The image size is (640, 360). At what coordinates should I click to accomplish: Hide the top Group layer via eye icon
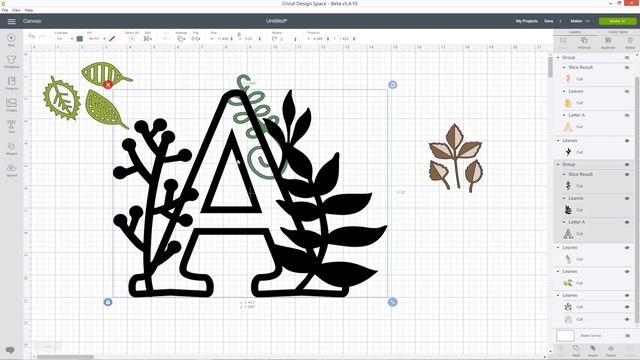point(627,58)
